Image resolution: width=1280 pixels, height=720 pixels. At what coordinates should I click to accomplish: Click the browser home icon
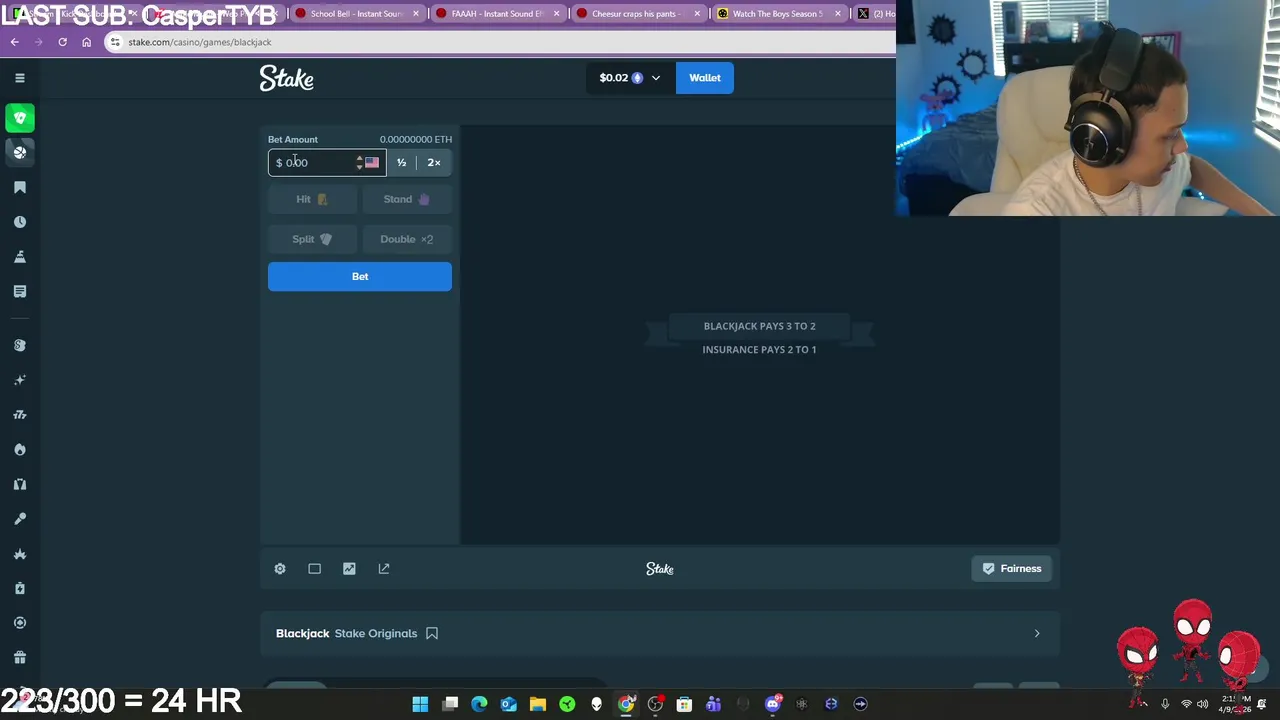86,42
